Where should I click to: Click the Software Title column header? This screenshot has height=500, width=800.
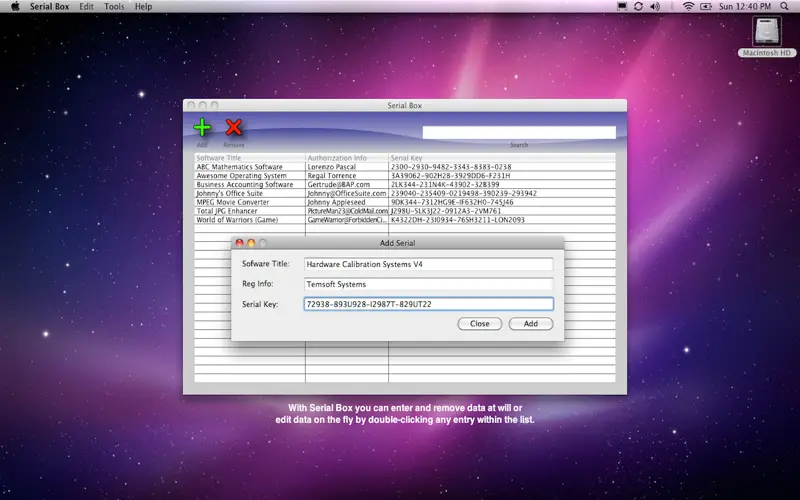point(249,158)
